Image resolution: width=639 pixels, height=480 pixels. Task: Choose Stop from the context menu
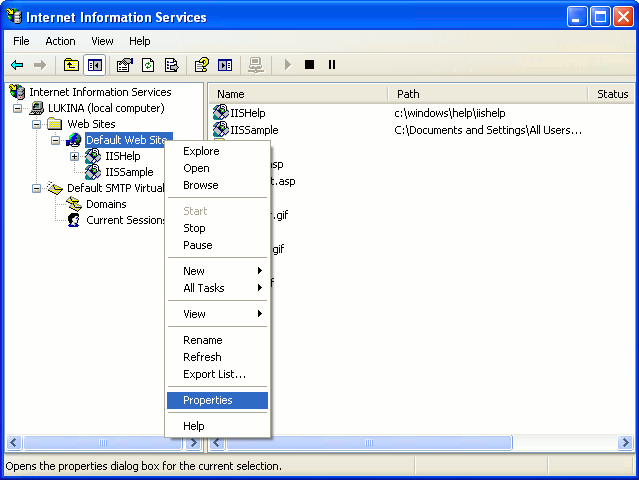[217, 228]
